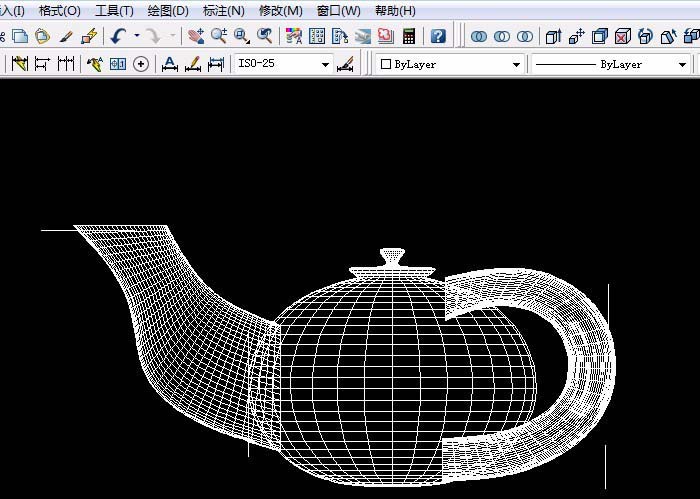The image size is (700, 499).
Task: Open the 窗口(W) menu
Action: click(x=338, y=11)
